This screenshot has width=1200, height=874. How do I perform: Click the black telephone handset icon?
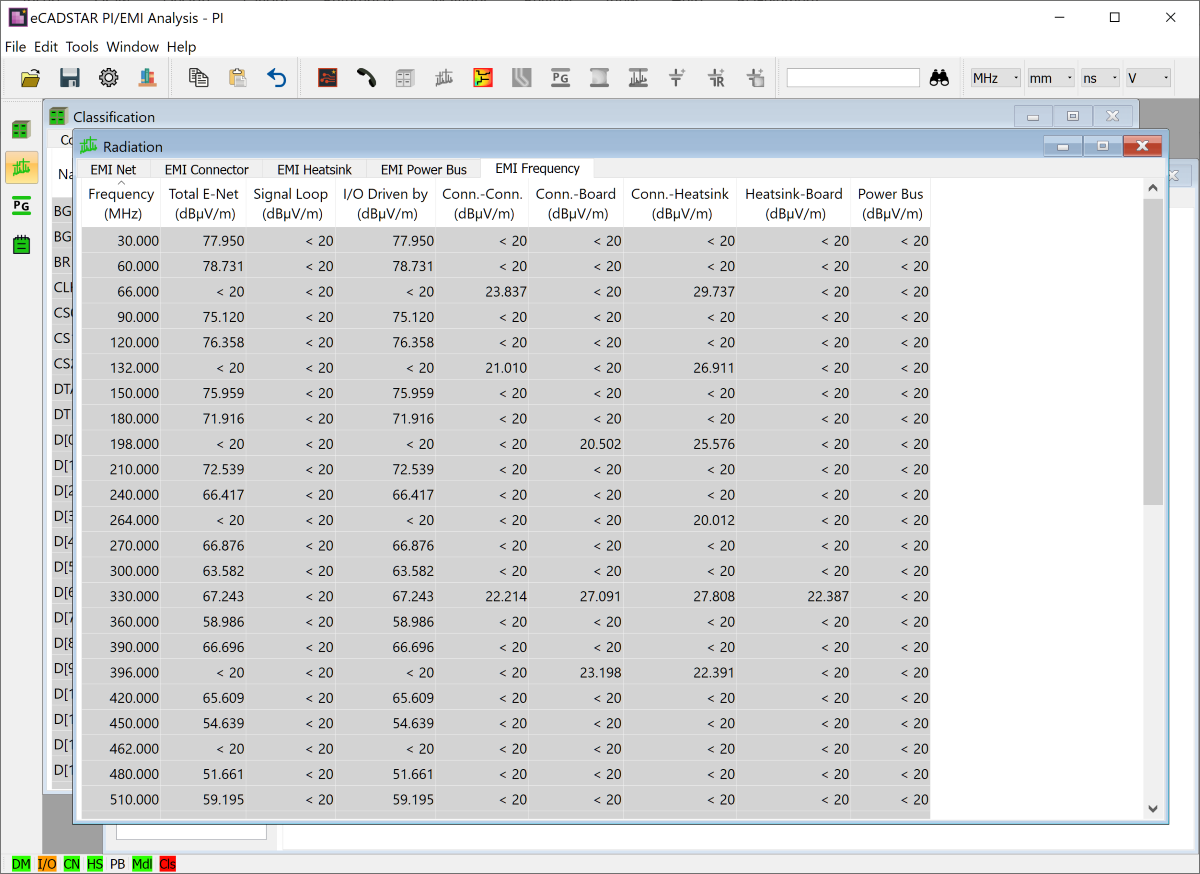click(x=366, y=78)
